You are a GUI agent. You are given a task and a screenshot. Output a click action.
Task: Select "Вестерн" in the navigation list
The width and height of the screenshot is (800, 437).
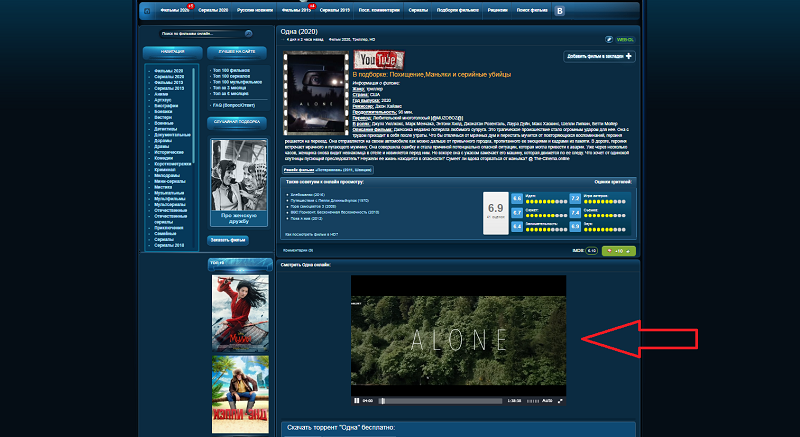tap(163, 117)
